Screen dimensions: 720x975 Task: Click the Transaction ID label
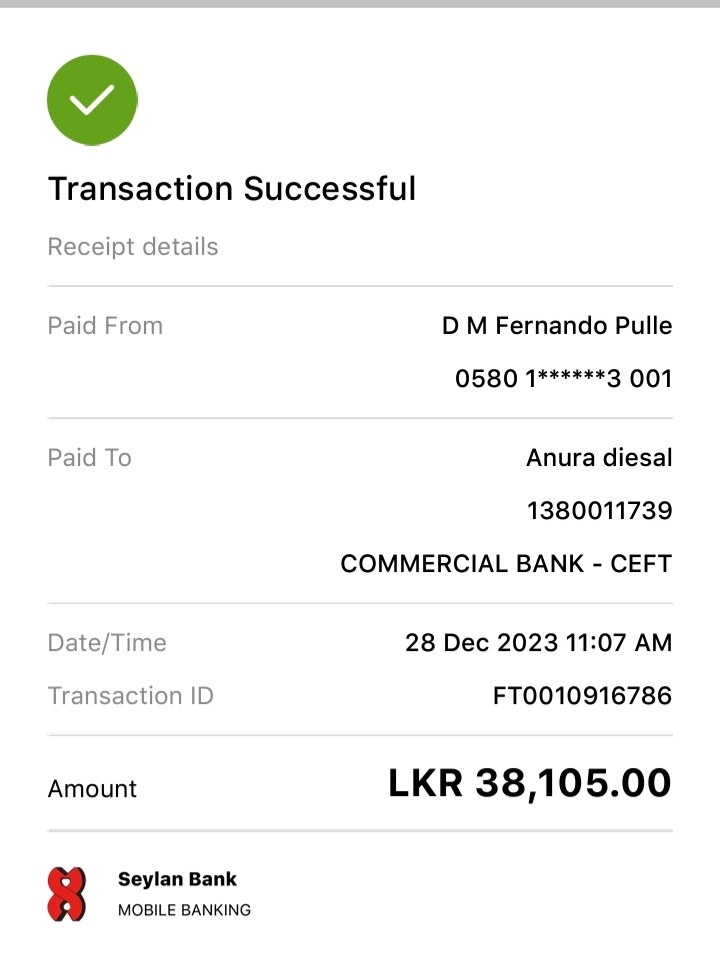[131, 696]
